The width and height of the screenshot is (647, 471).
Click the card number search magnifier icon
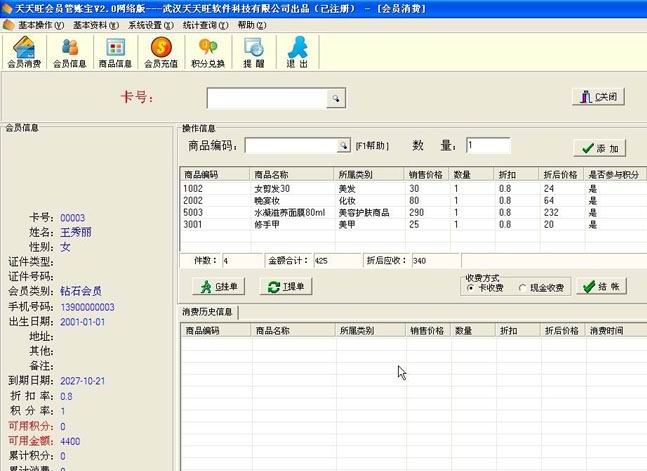[336, 99]
